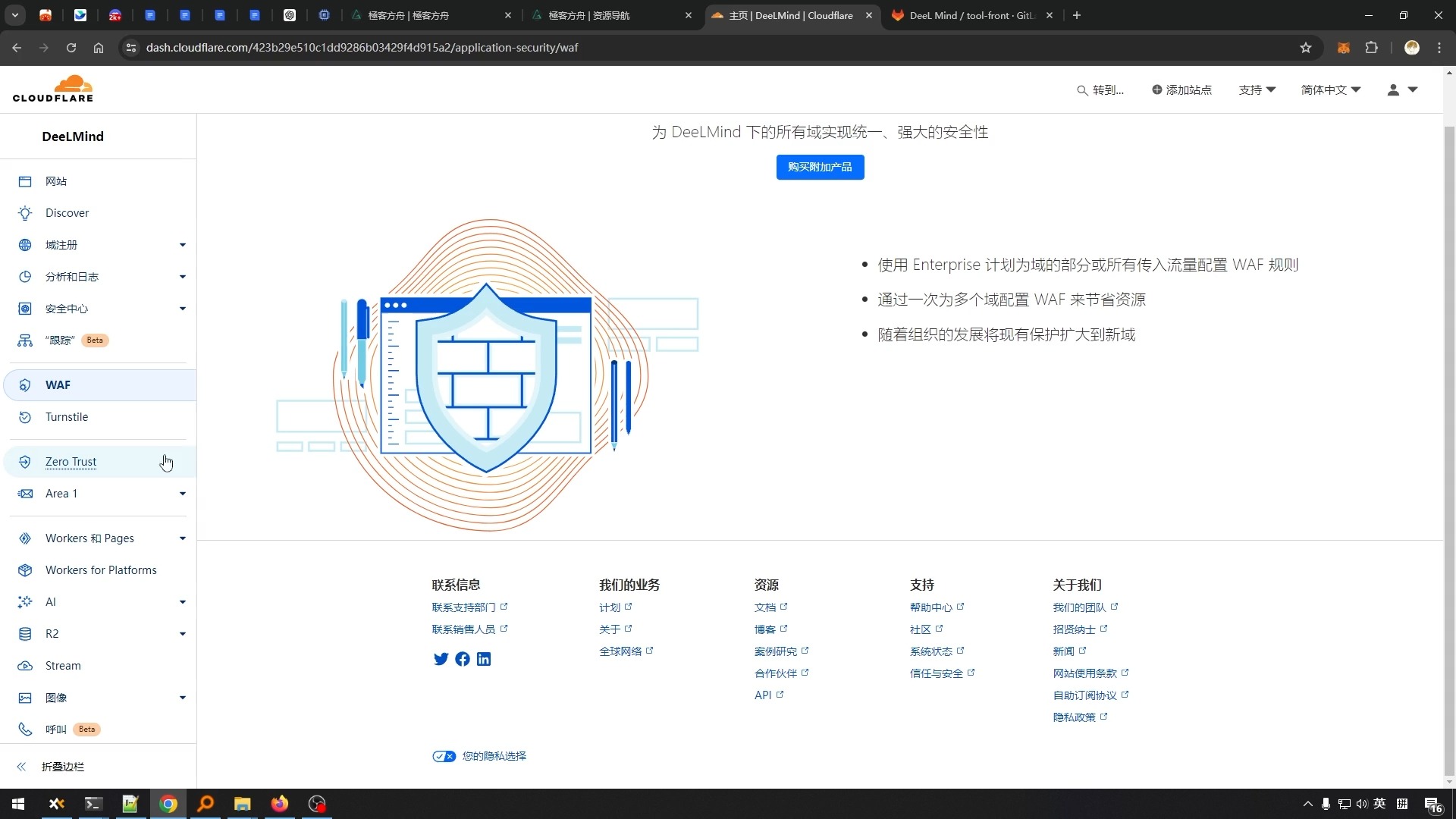The width and height of the screenshot is (1456, 819).
Task: Collapse sidebar with 折叠边栏
Action: [62, 767]
